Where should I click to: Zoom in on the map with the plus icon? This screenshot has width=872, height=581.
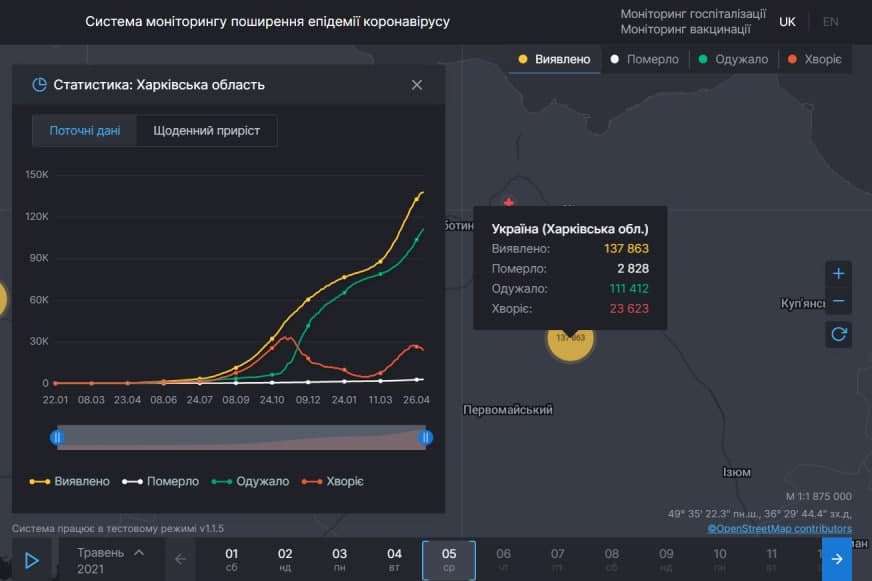(x=838, y=273)
